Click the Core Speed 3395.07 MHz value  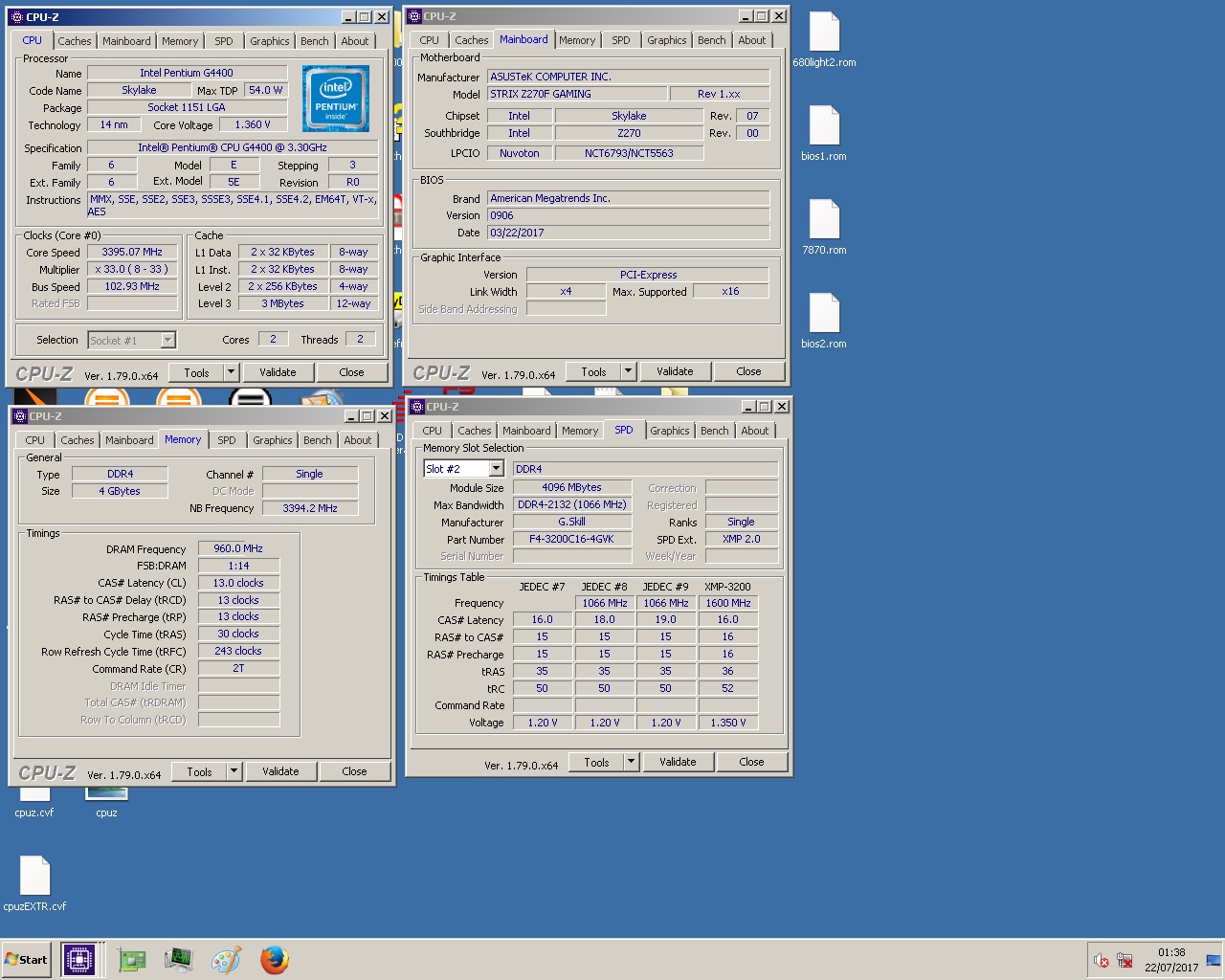tap(132, 253)
